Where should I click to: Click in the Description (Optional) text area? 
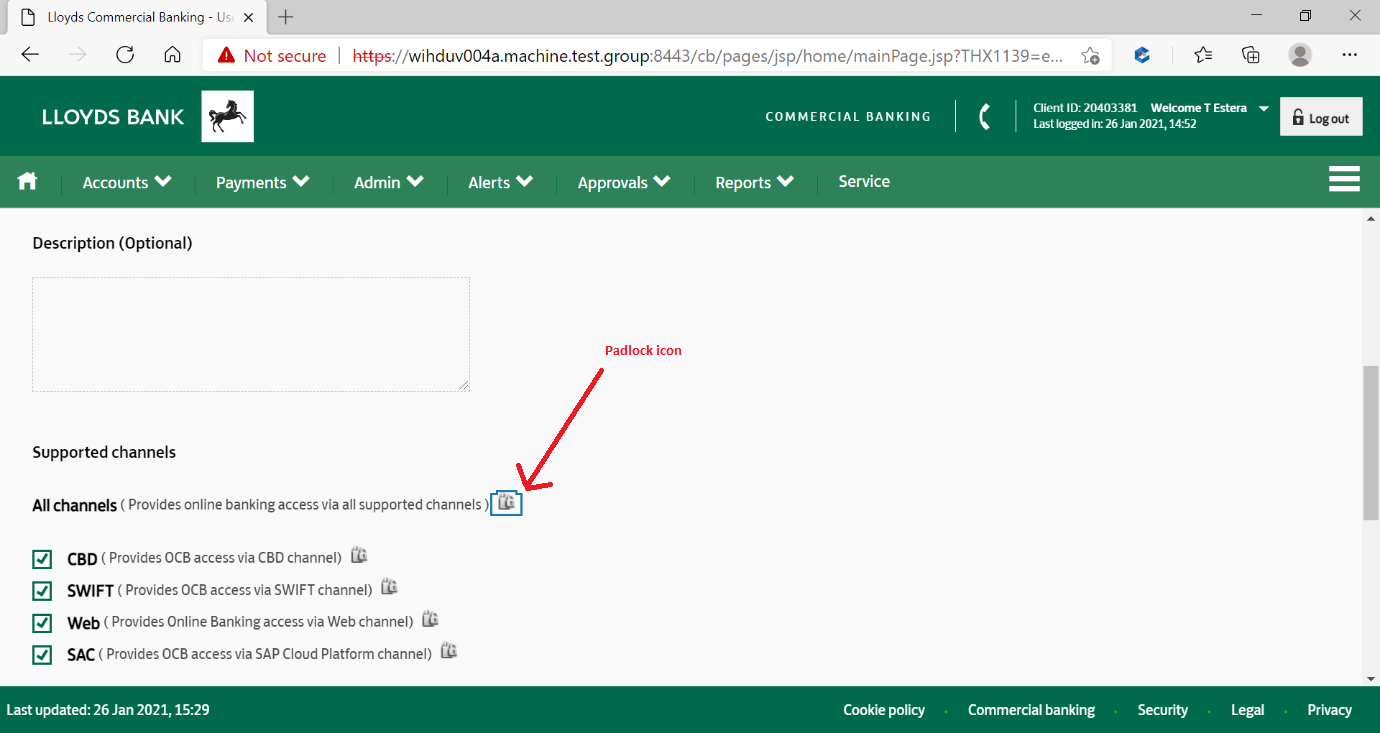pyautogui.click(x=251, y=334)
